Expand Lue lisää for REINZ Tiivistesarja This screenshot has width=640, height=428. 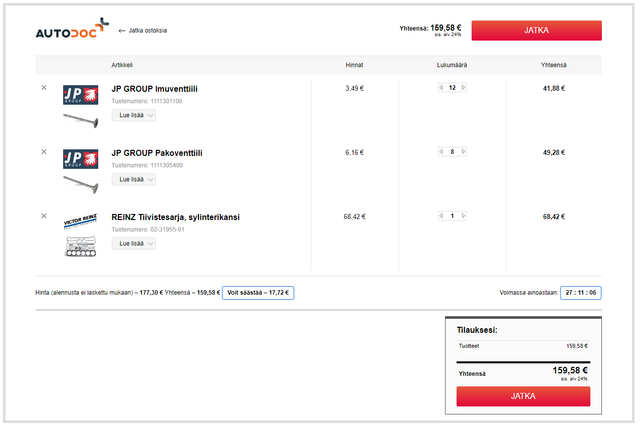point(134,244)
